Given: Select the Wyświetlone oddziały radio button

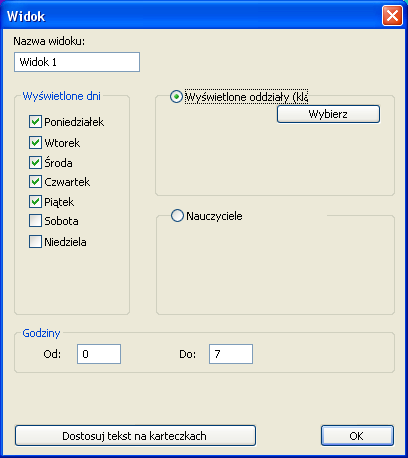Looking at the screenshot, I should point(176,97).
